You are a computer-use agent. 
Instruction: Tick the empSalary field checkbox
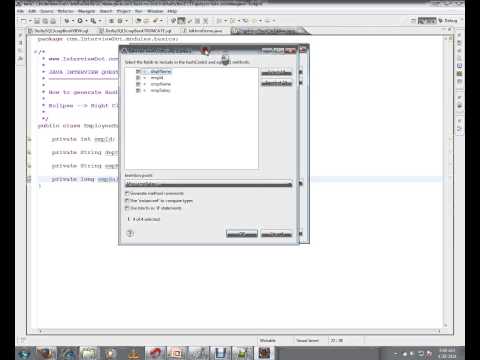(138, 90)
